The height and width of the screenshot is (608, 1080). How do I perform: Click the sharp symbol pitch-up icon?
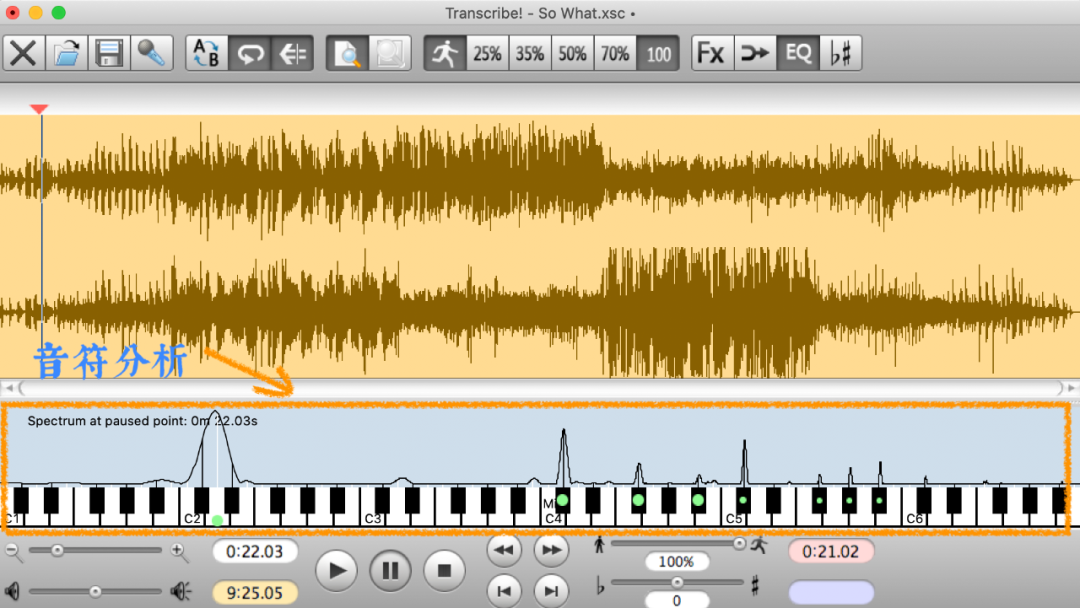click(x=755, y=586)
